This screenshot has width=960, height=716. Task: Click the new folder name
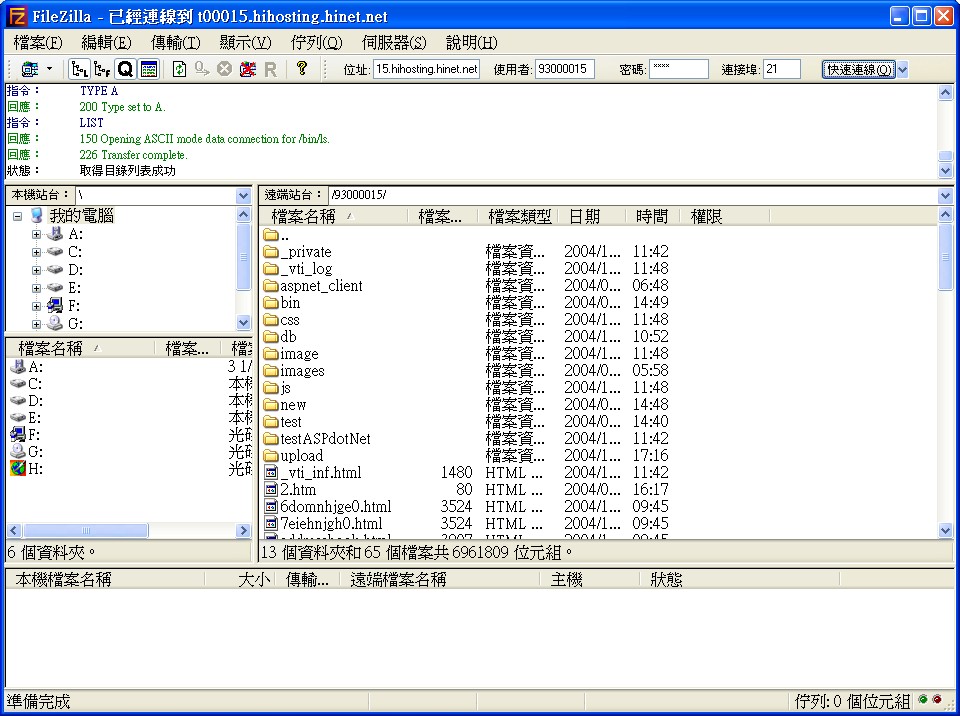[293, 405]
